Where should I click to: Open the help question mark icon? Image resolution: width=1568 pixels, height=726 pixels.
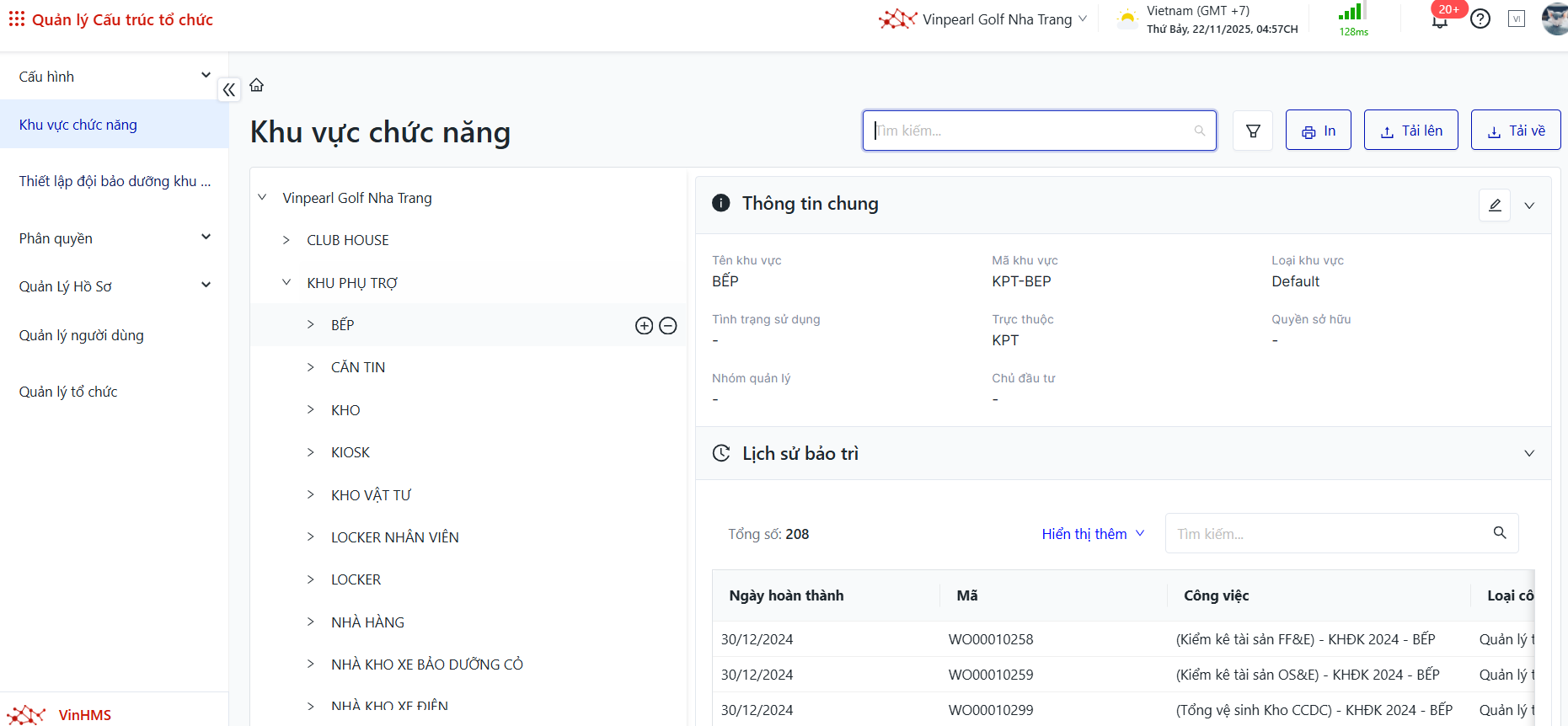point(1480,19)
